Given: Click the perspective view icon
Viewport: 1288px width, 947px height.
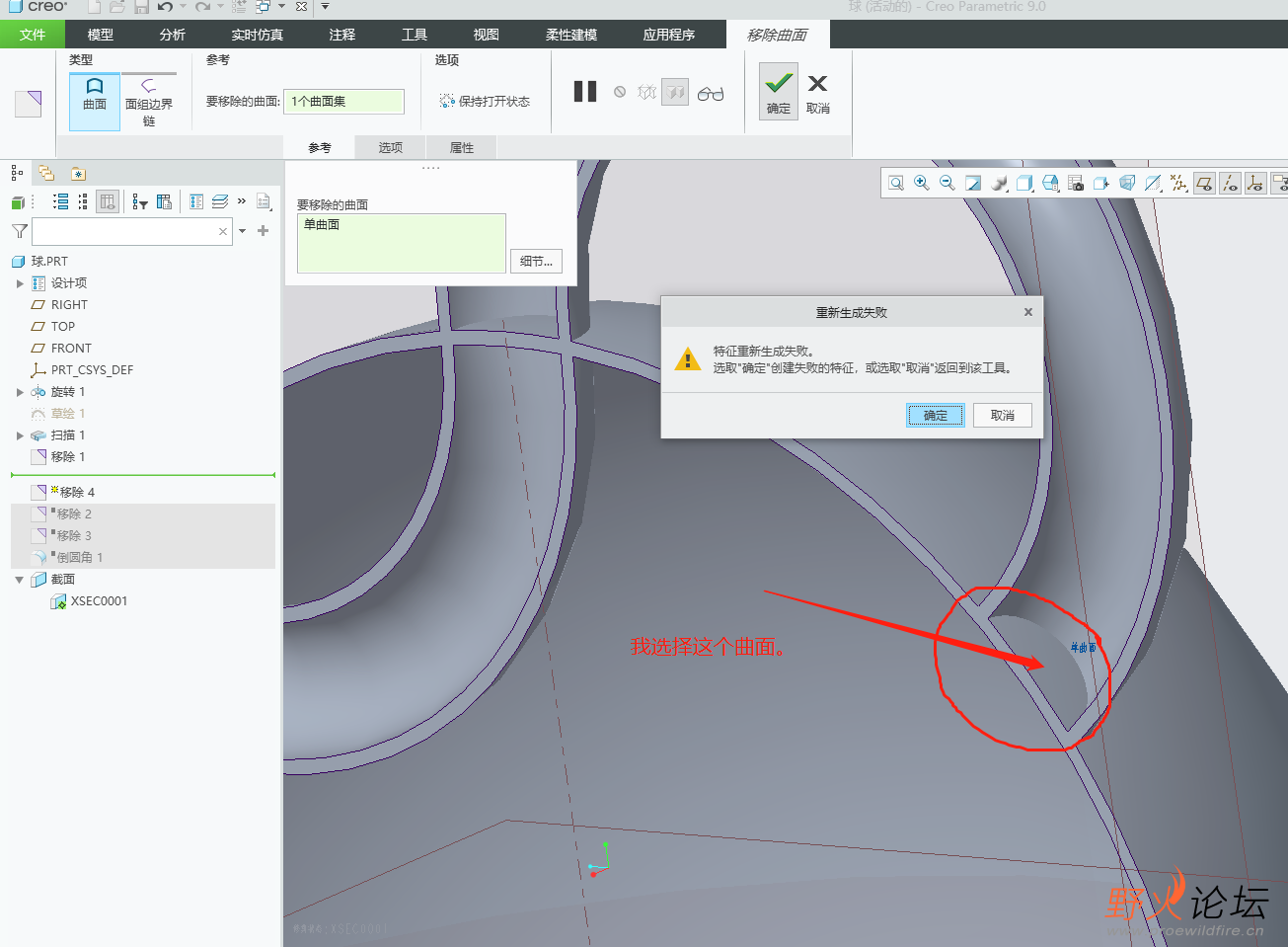Looking at the screenshot, I should click(x=1127, y=183).
